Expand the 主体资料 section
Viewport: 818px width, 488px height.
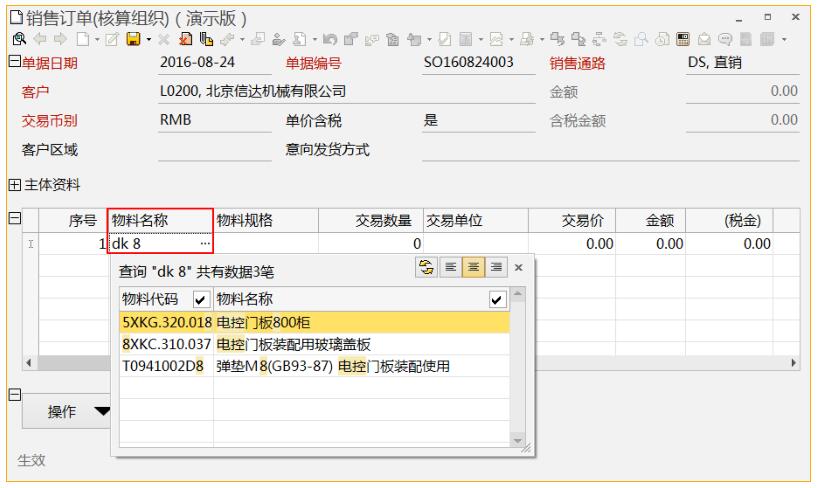tap(12, 184)
